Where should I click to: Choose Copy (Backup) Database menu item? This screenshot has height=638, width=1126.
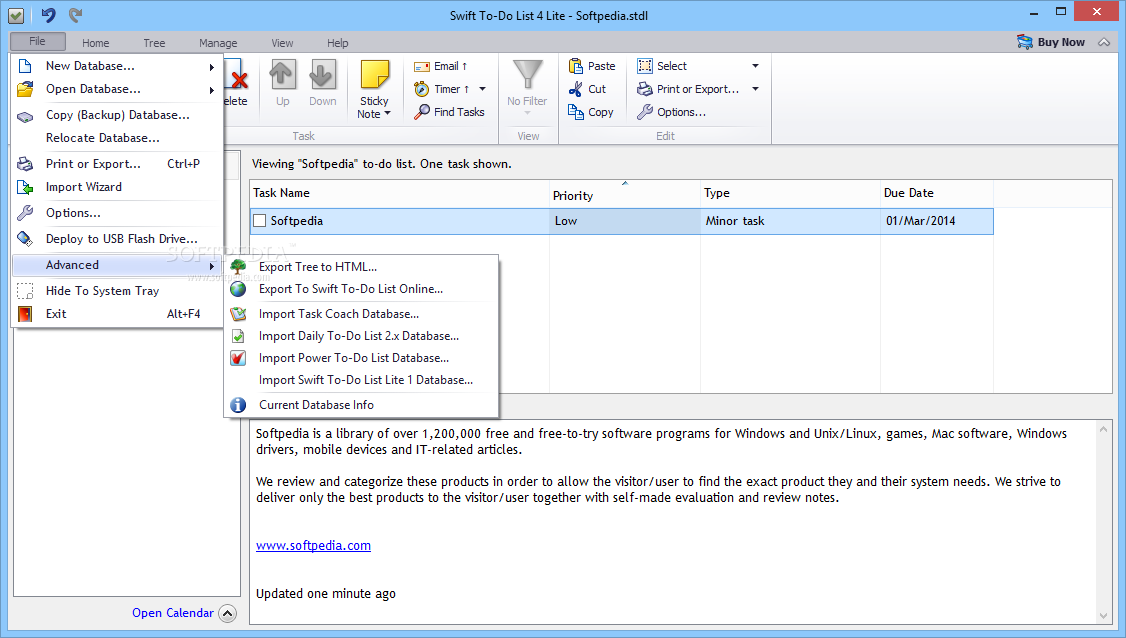tap(118, 115)
